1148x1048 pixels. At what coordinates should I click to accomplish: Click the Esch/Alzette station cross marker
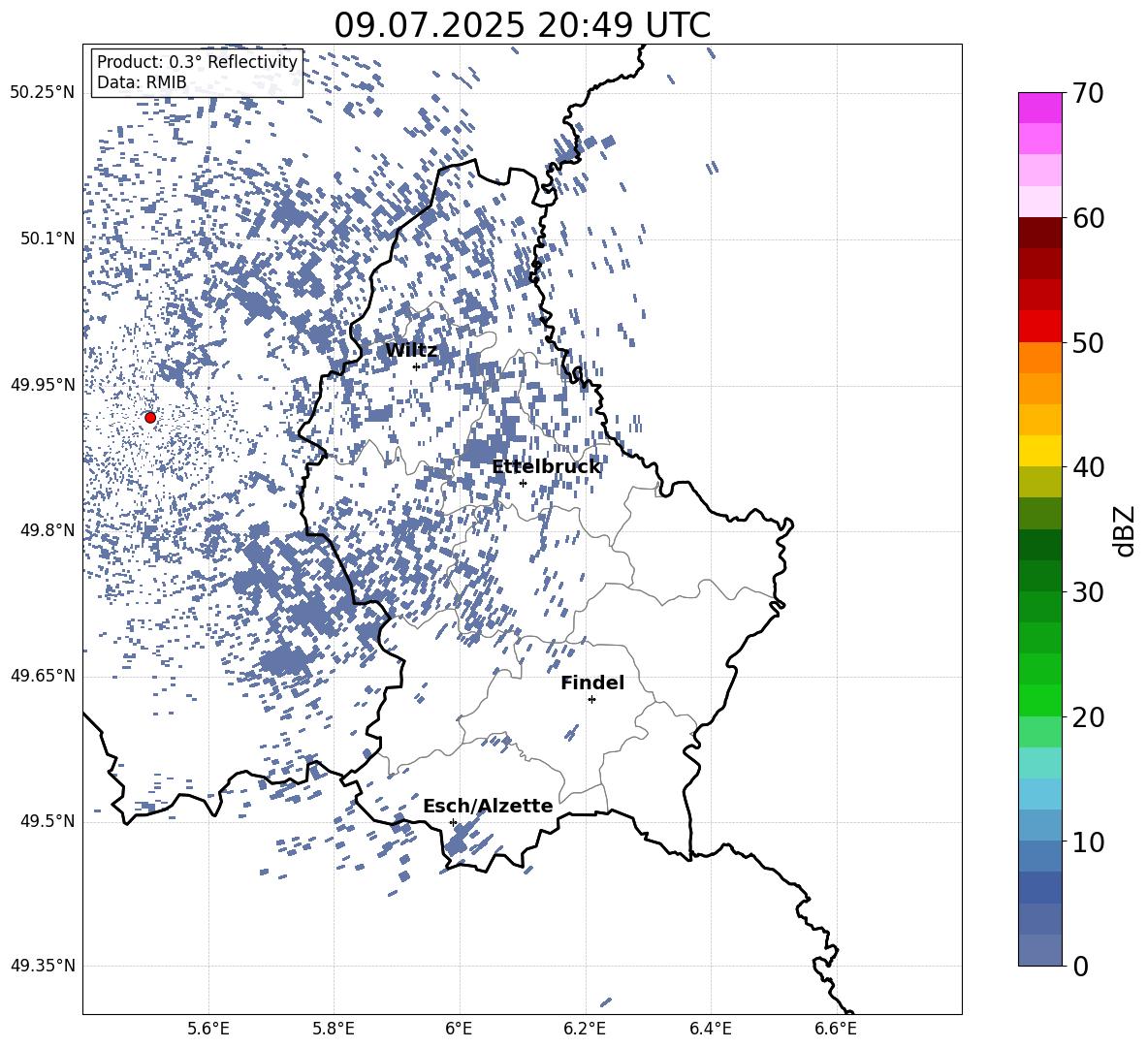pyautogui.click(x=453, y=822)
